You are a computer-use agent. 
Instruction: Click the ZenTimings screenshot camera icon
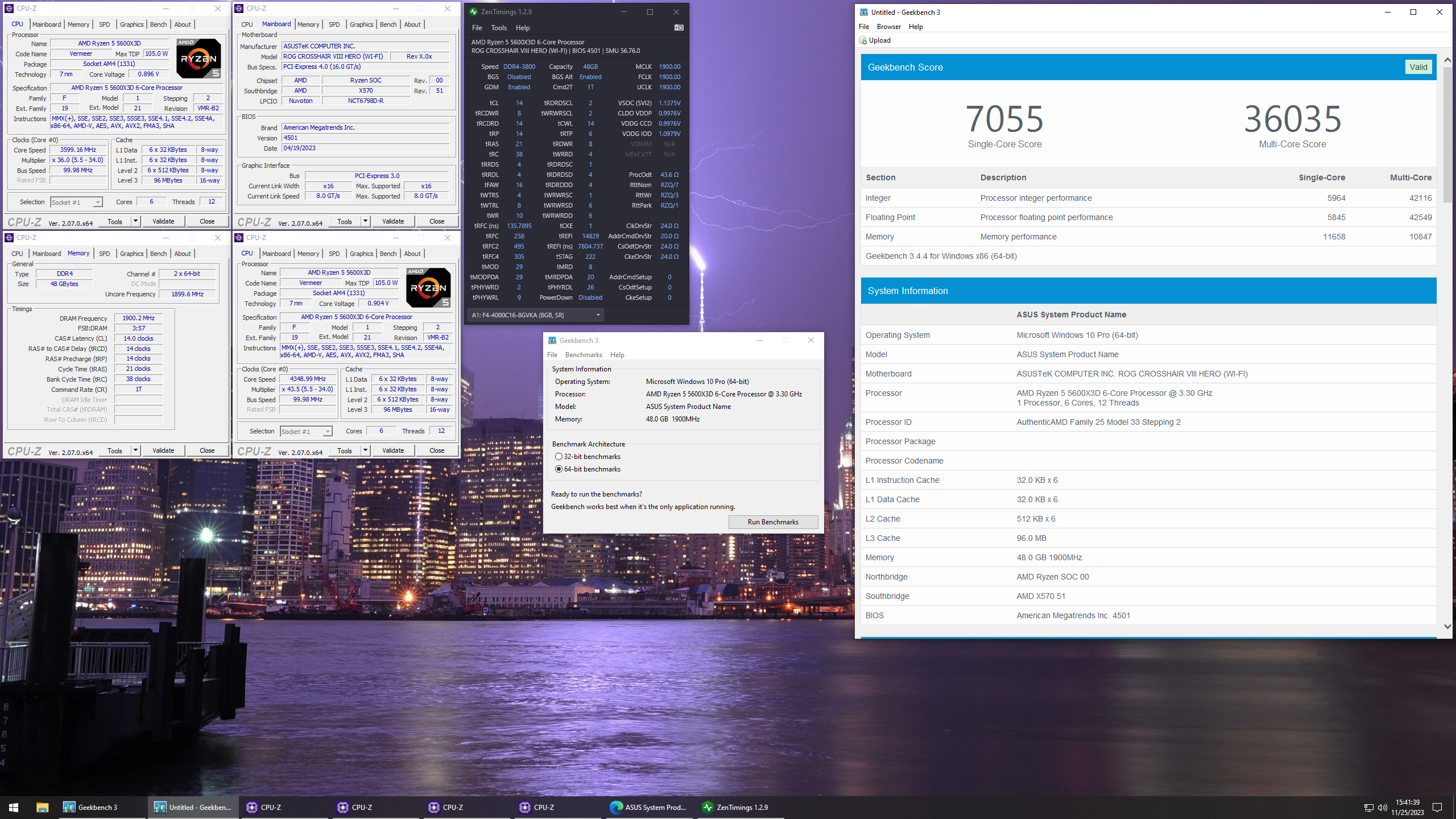pyautogui.click(x=679, y=27)
